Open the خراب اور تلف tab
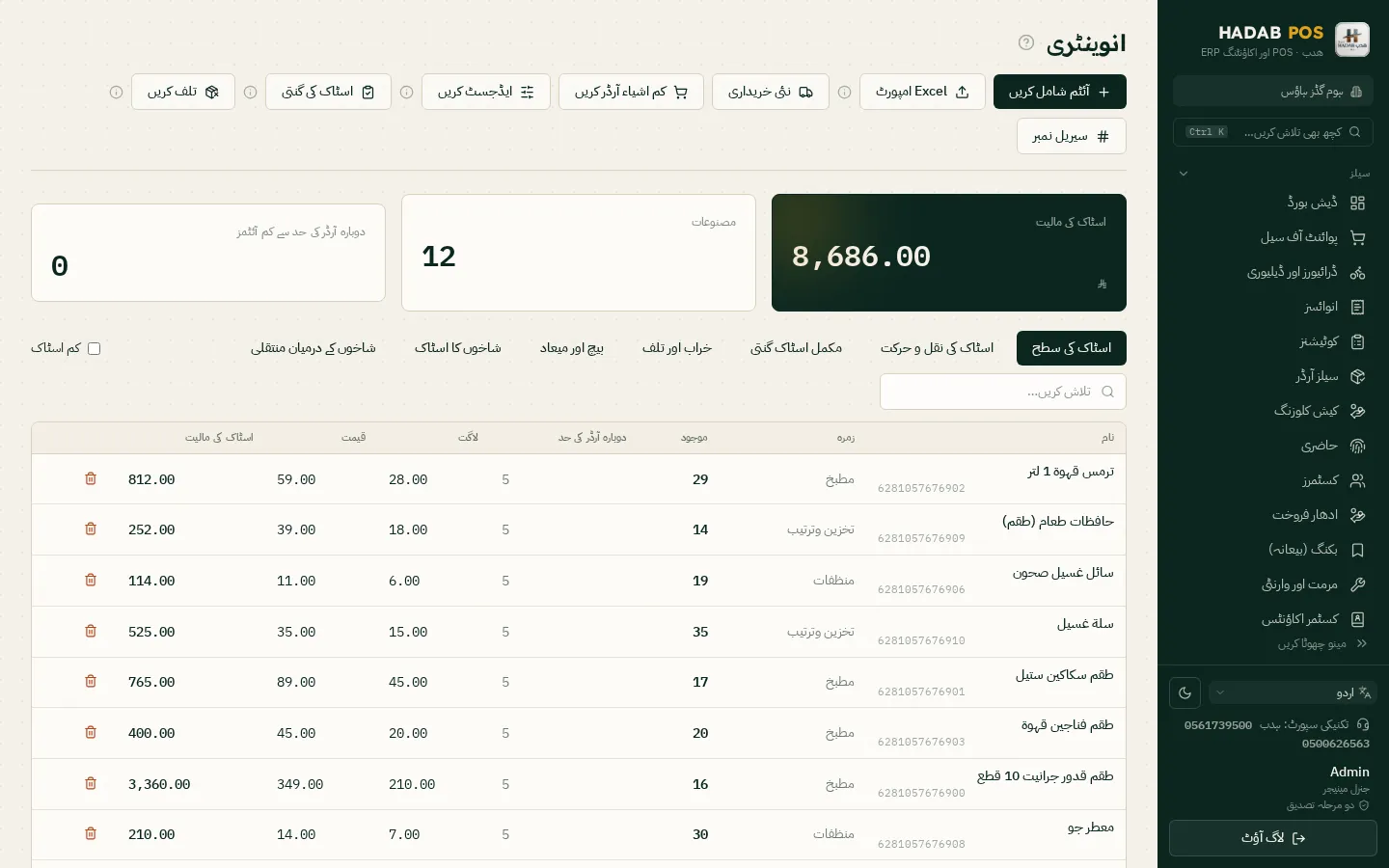1389x868 pixels. [677, 348]
